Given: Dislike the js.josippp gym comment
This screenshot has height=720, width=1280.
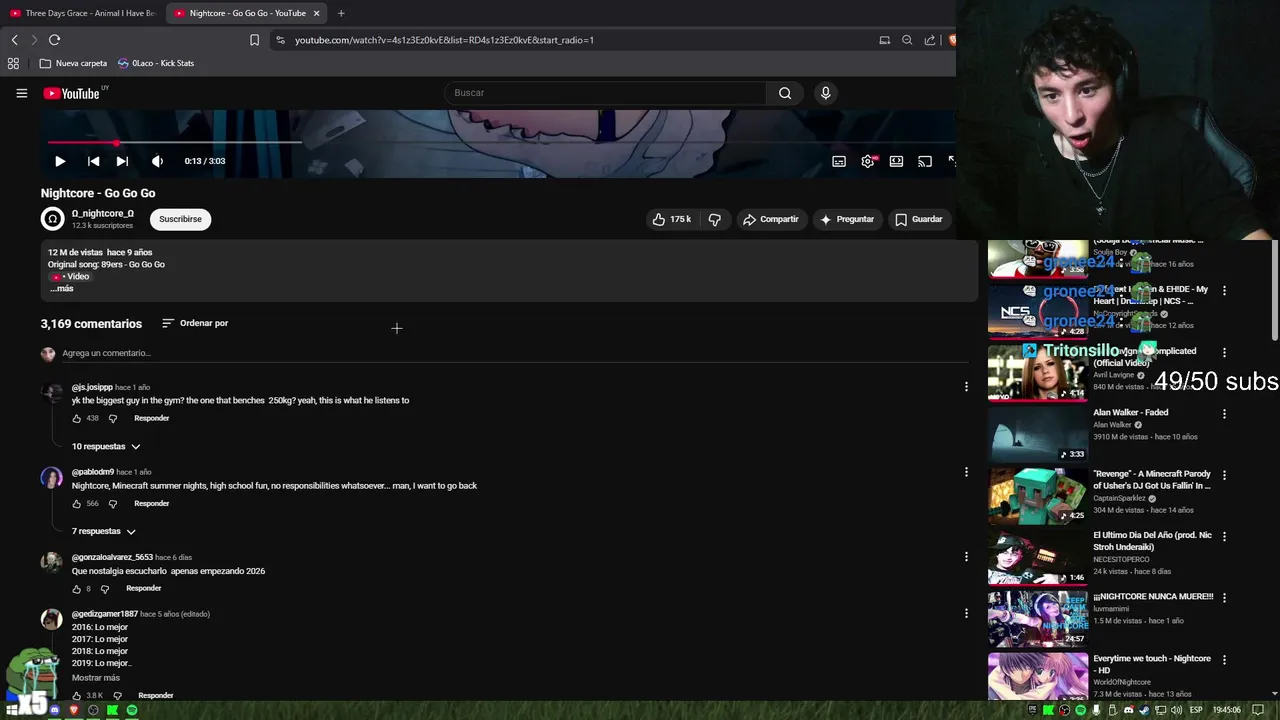Looking at the screenshot, I should (112, 418).
